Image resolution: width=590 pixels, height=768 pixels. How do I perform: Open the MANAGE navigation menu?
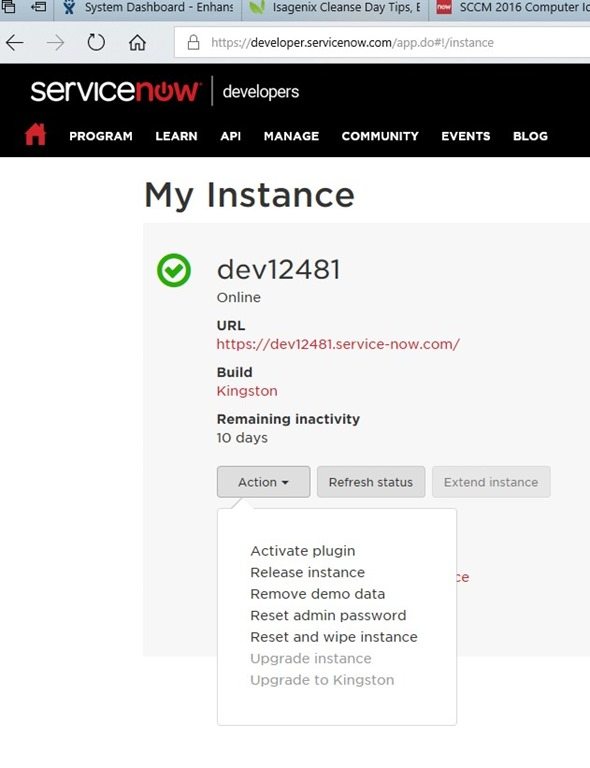click(291, 136)
